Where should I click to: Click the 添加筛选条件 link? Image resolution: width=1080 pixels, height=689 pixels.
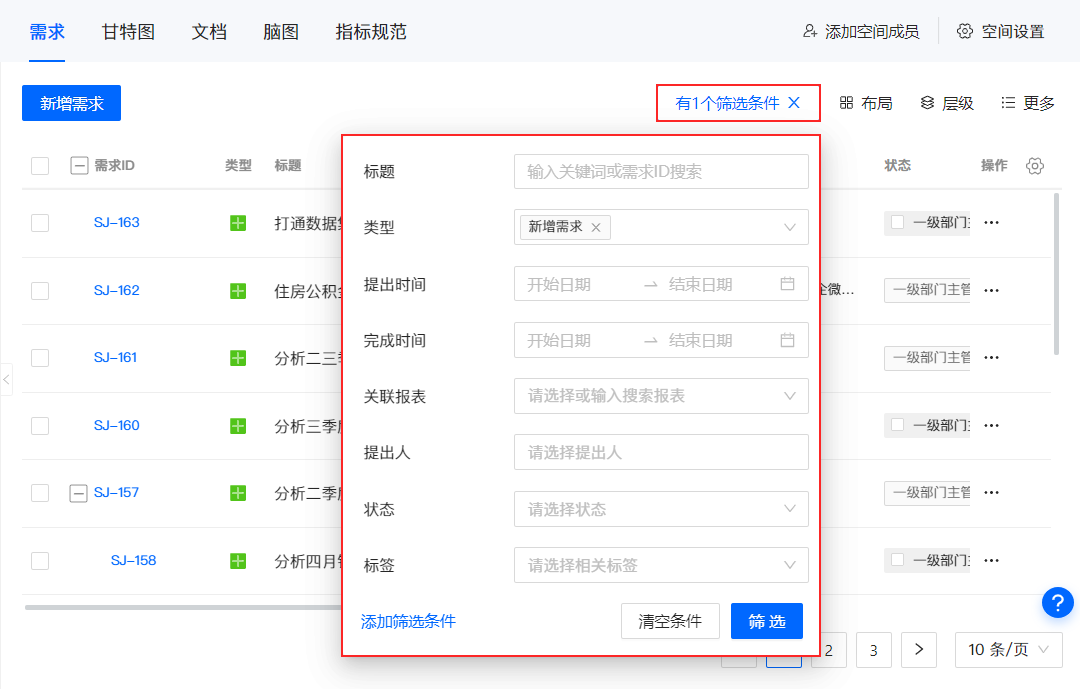pos(408,621)
